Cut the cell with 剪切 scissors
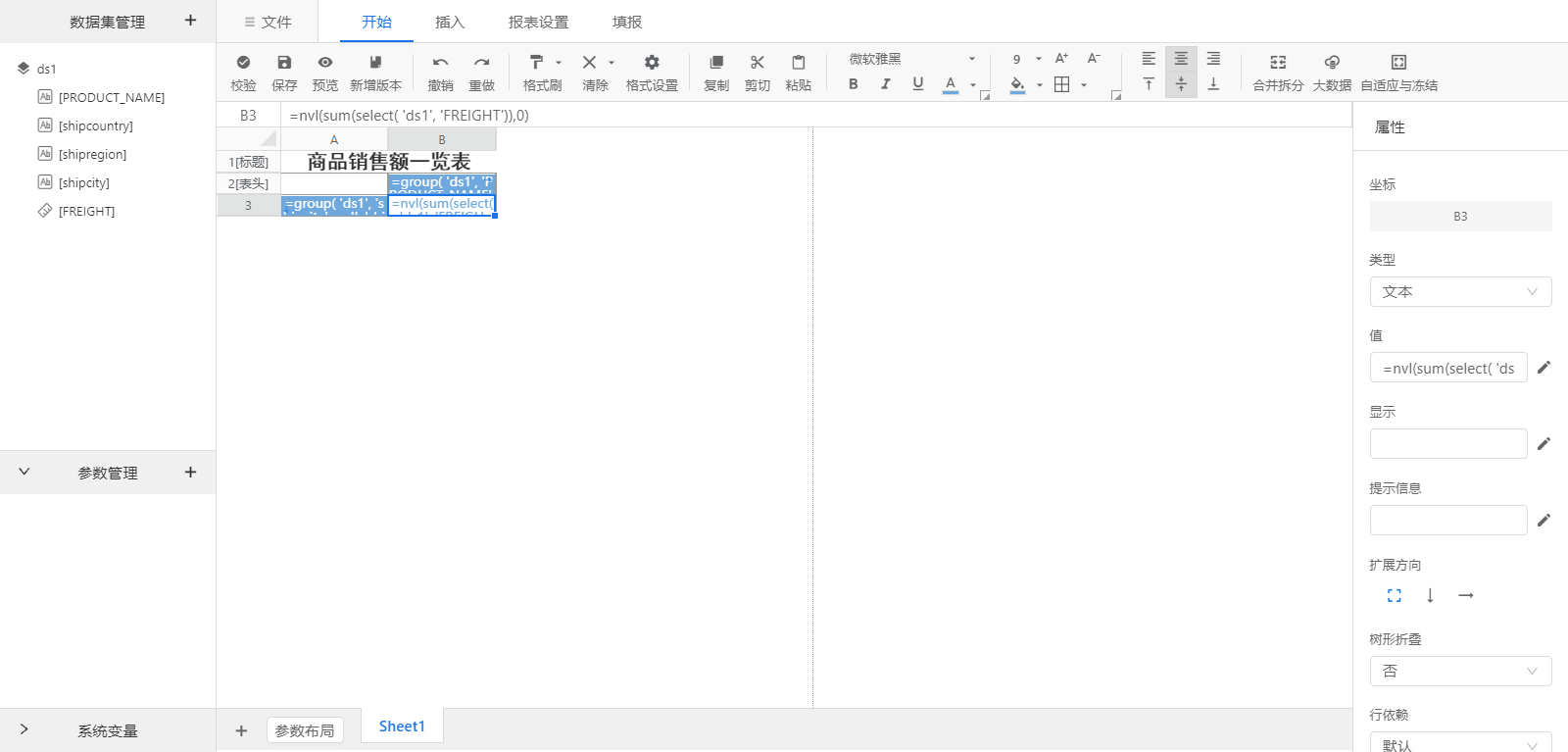 point(758,62)
